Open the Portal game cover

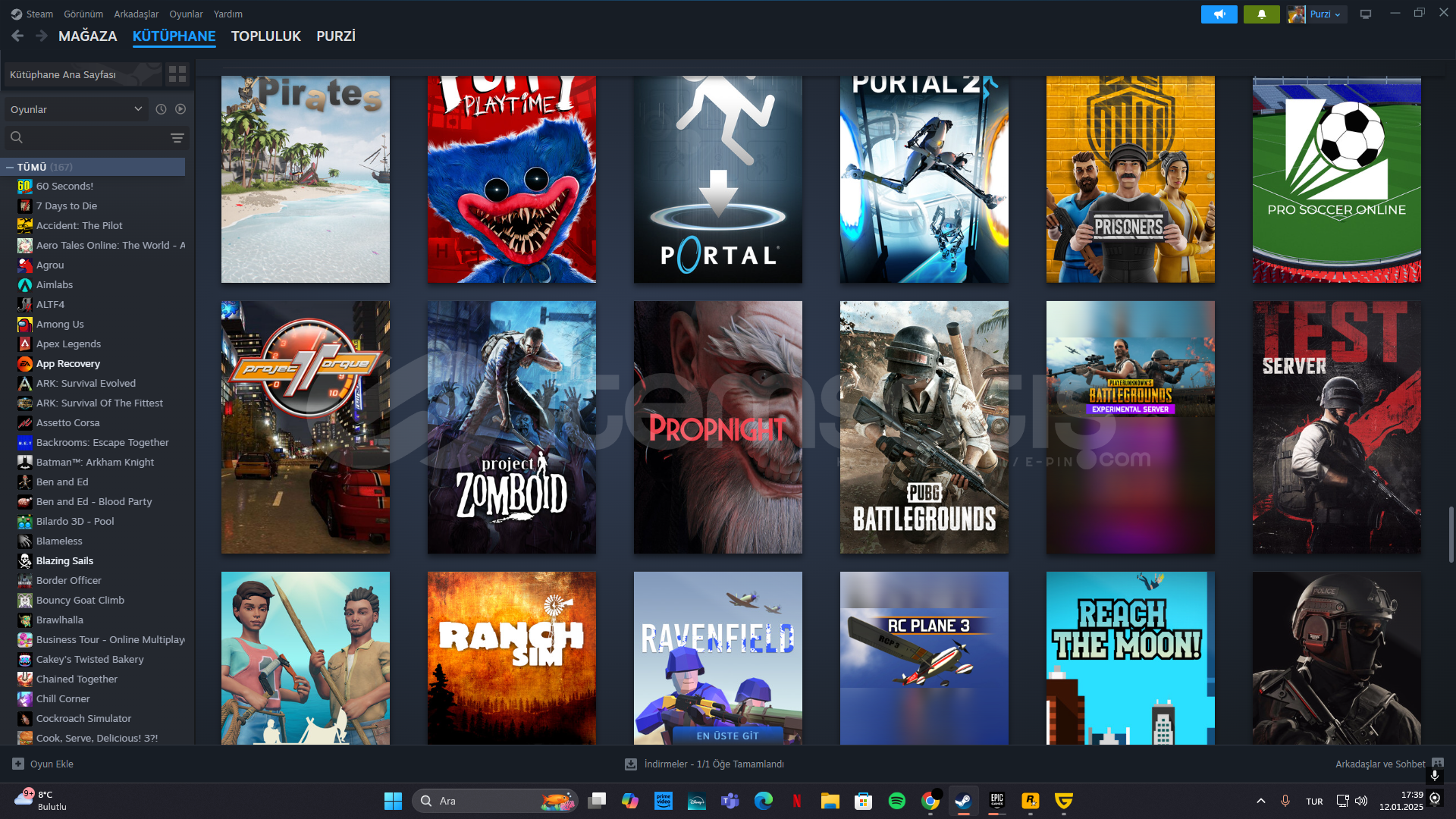pyautogui.click(x=718, y=179)
